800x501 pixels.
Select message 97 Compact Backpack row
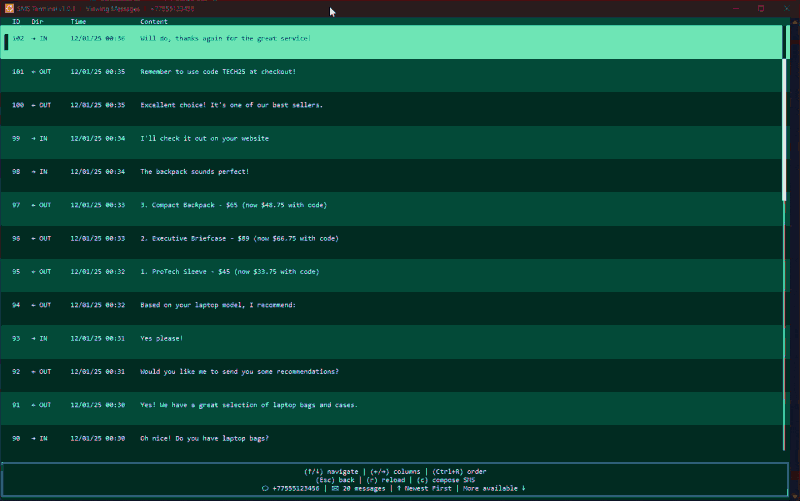pos(400,205)
